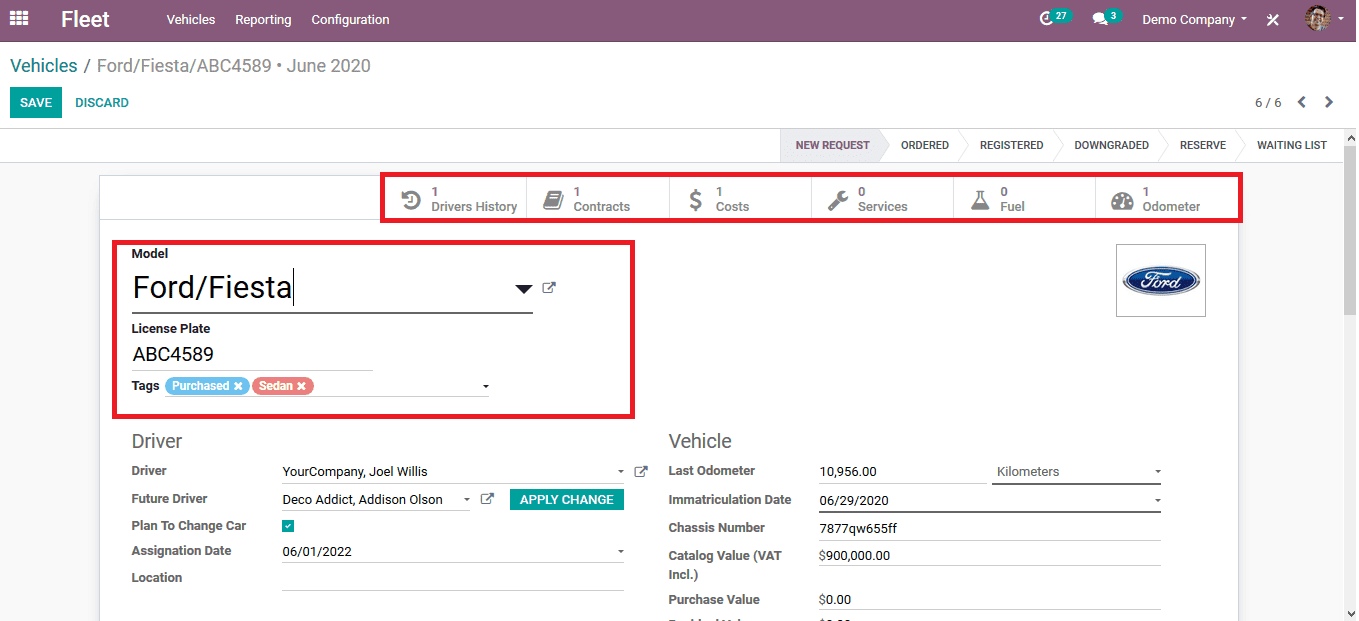Screen dimensions: 1359x621
Task: Click the Ford logo image
Action: coord(1161,281)
